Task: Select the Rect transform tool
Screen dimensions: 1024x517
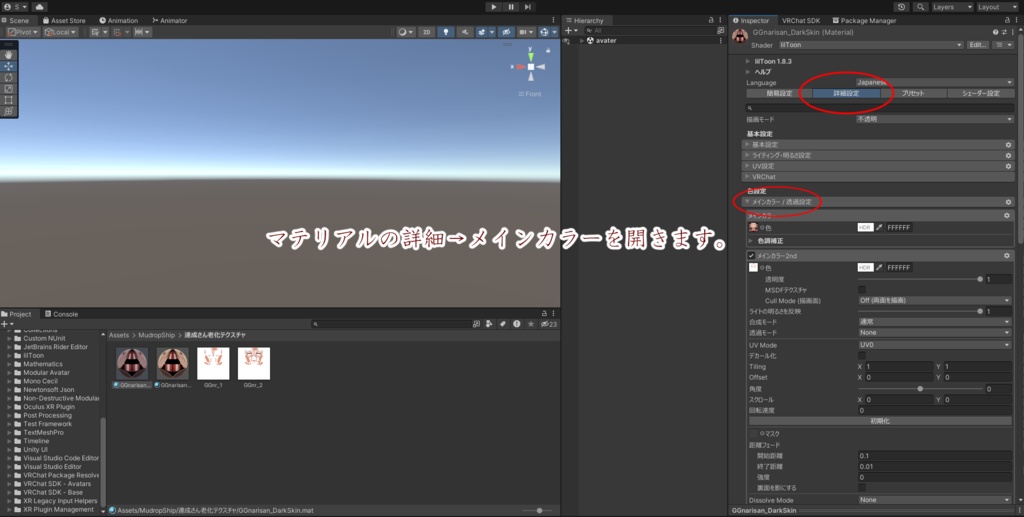Action: (8, 100)
